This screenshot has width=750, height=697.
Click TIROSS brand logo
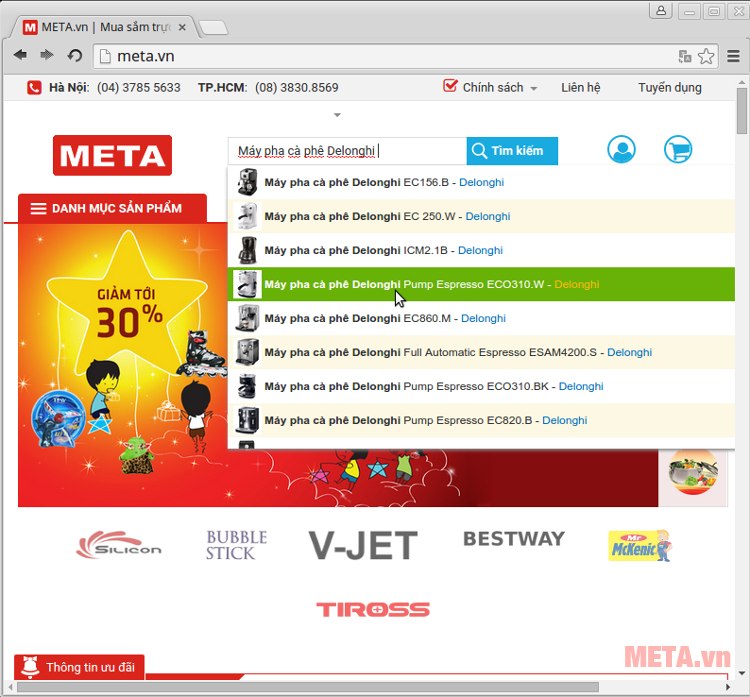373,609
